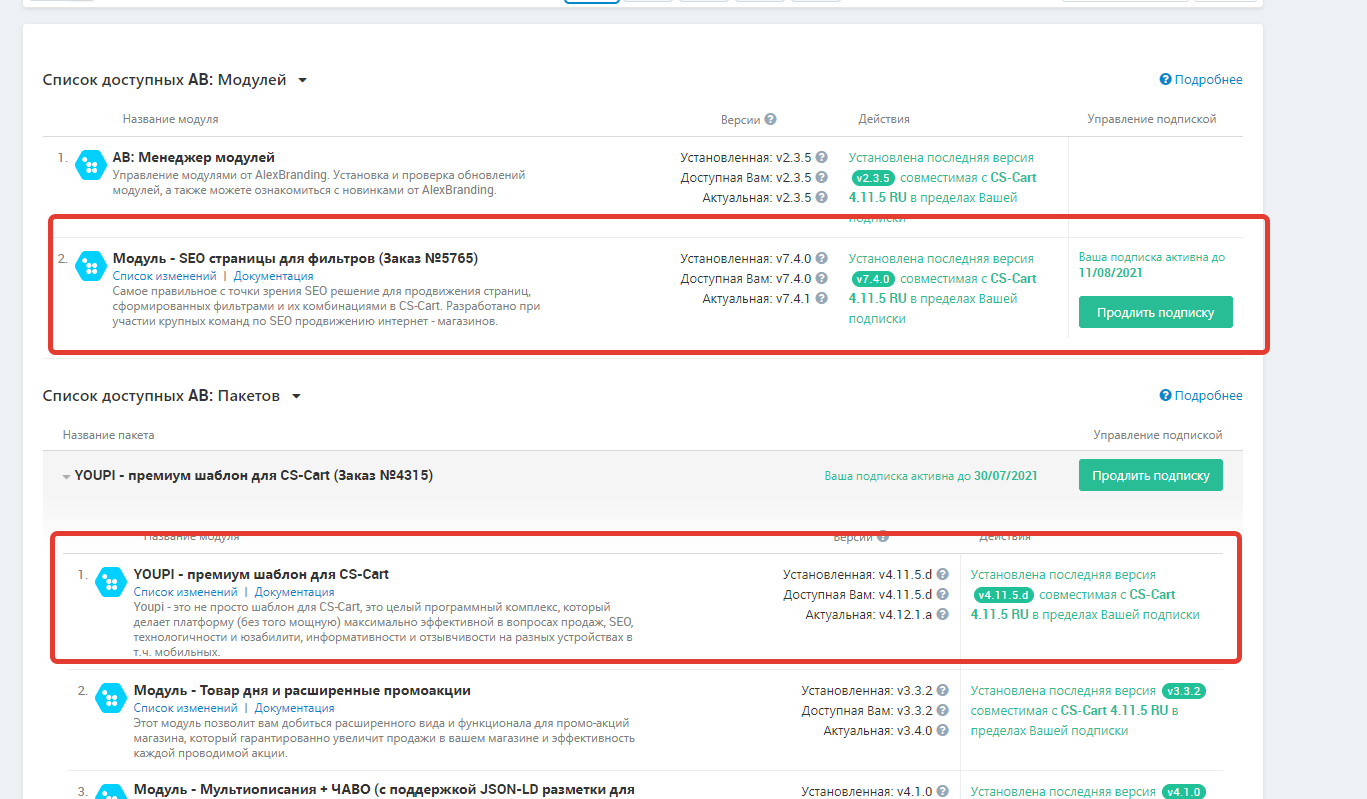Click title Модуль - Товар дня и расширенные промоакции

302,691
